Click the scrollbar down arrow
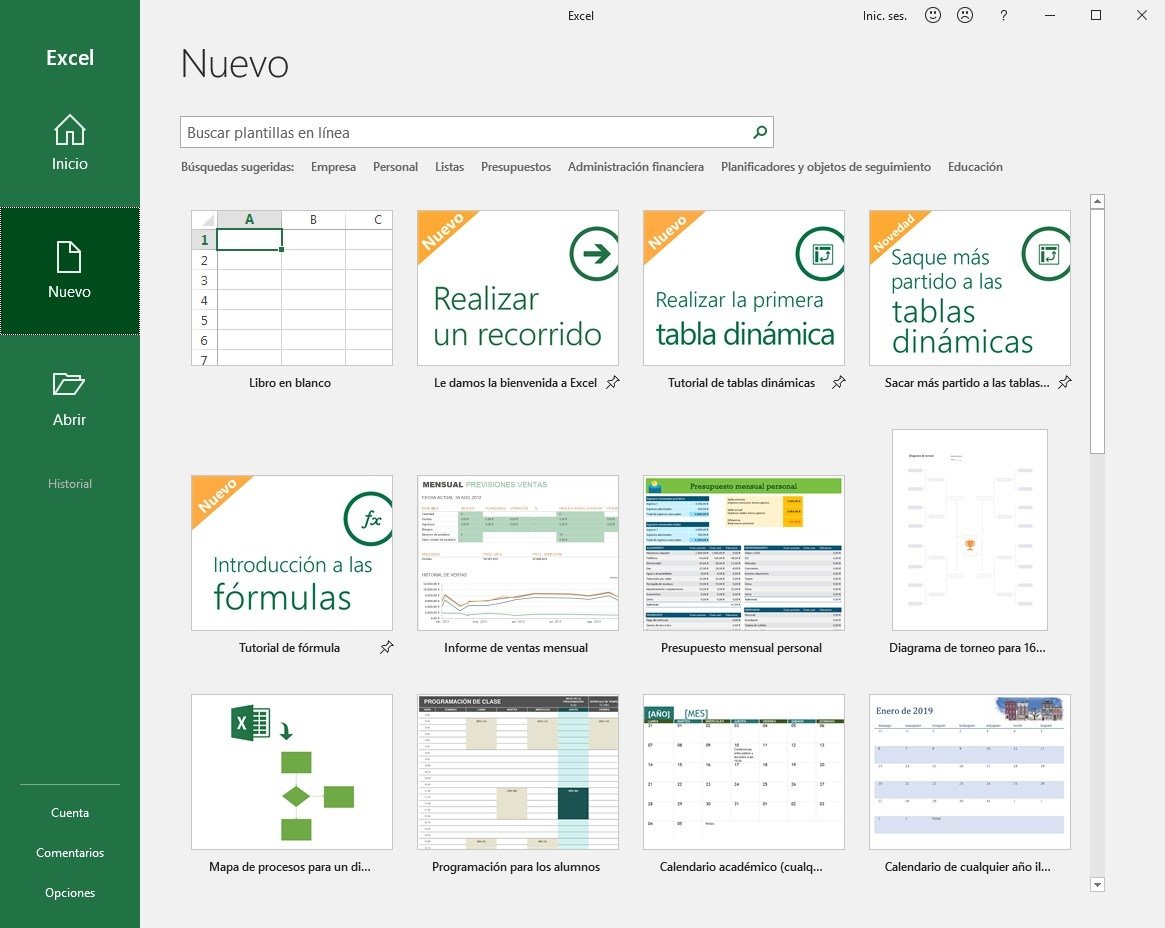The height and width of the screenshot is (928, 1165). (x=1097, y=884)
